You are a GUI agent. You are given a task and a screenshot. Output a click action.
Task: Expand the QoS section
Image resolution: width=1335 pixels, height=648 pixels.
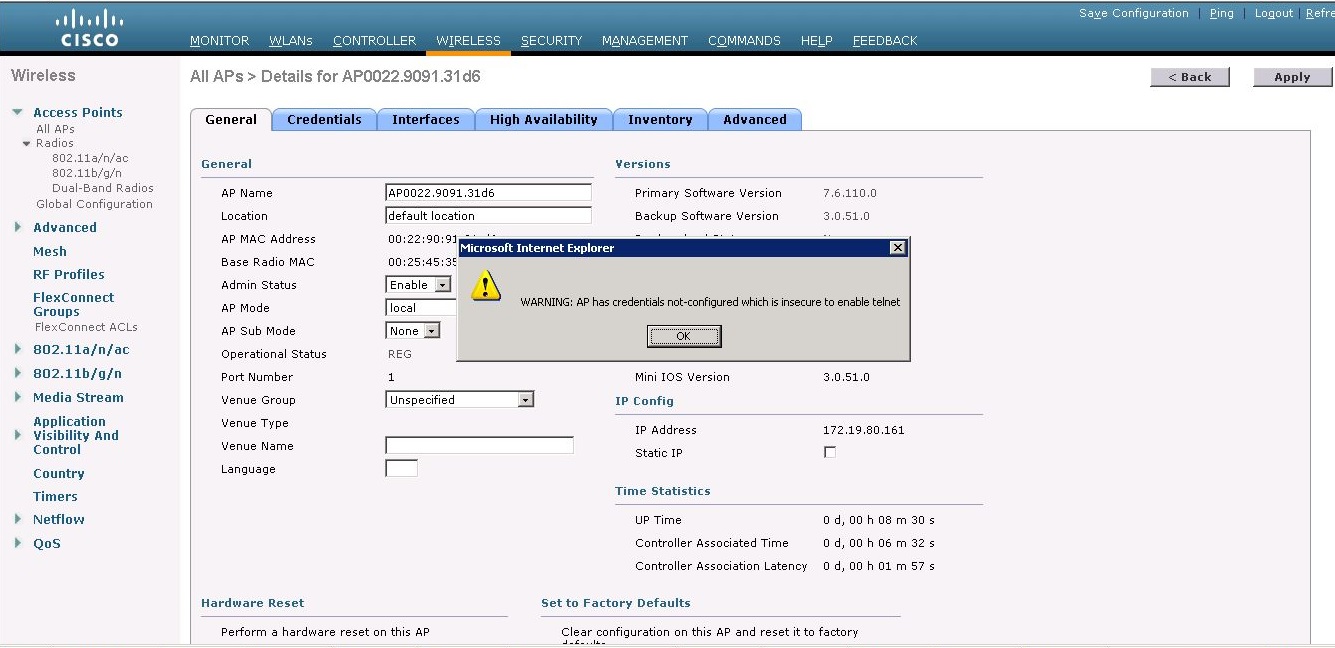pyautogui.click(x=17, y=543)
